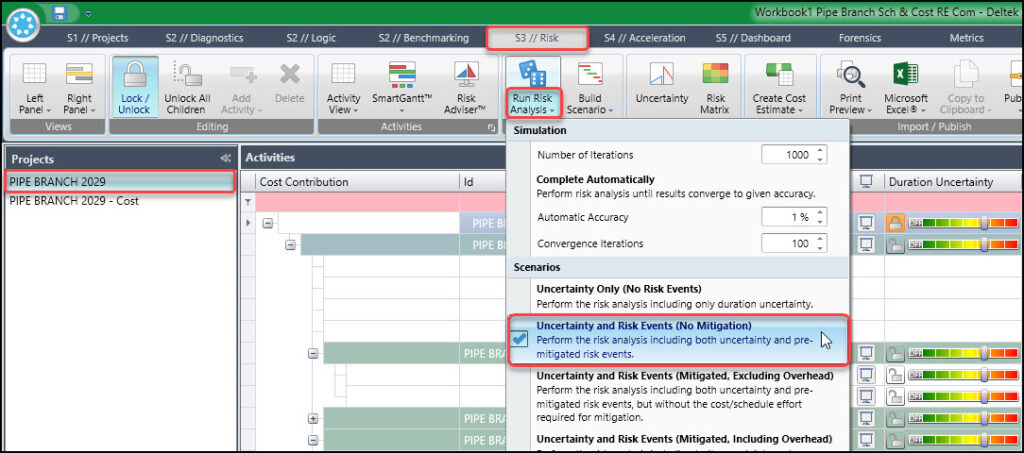The height and width of the screenshot is (453, 1024).
Task: Open the Left Panel views button
Action: [35, 87]
